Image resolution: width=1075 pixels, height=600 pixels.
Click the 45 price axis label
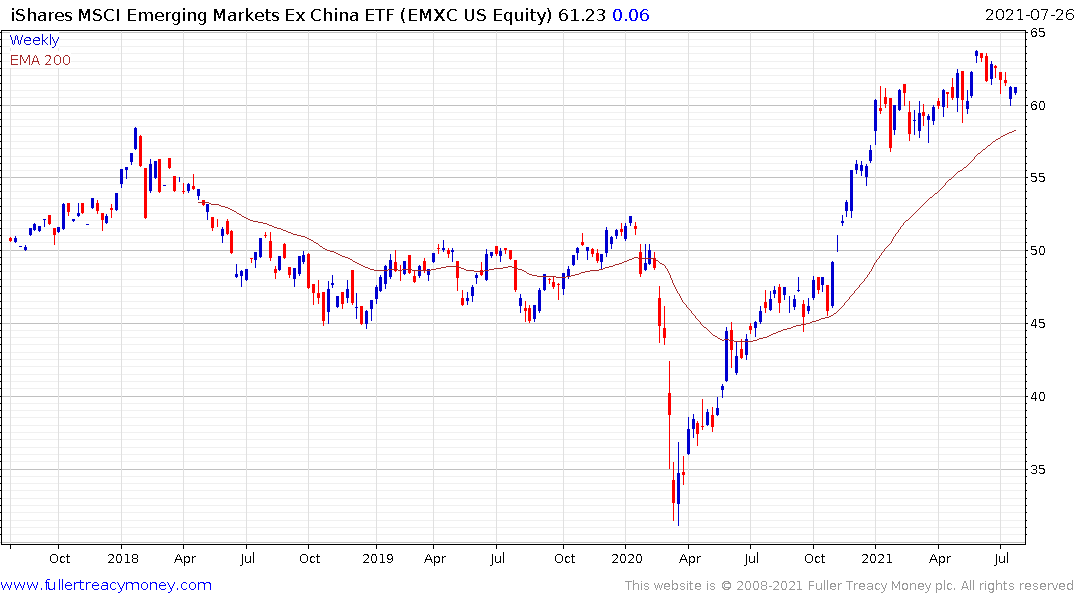click(1037, 324)
